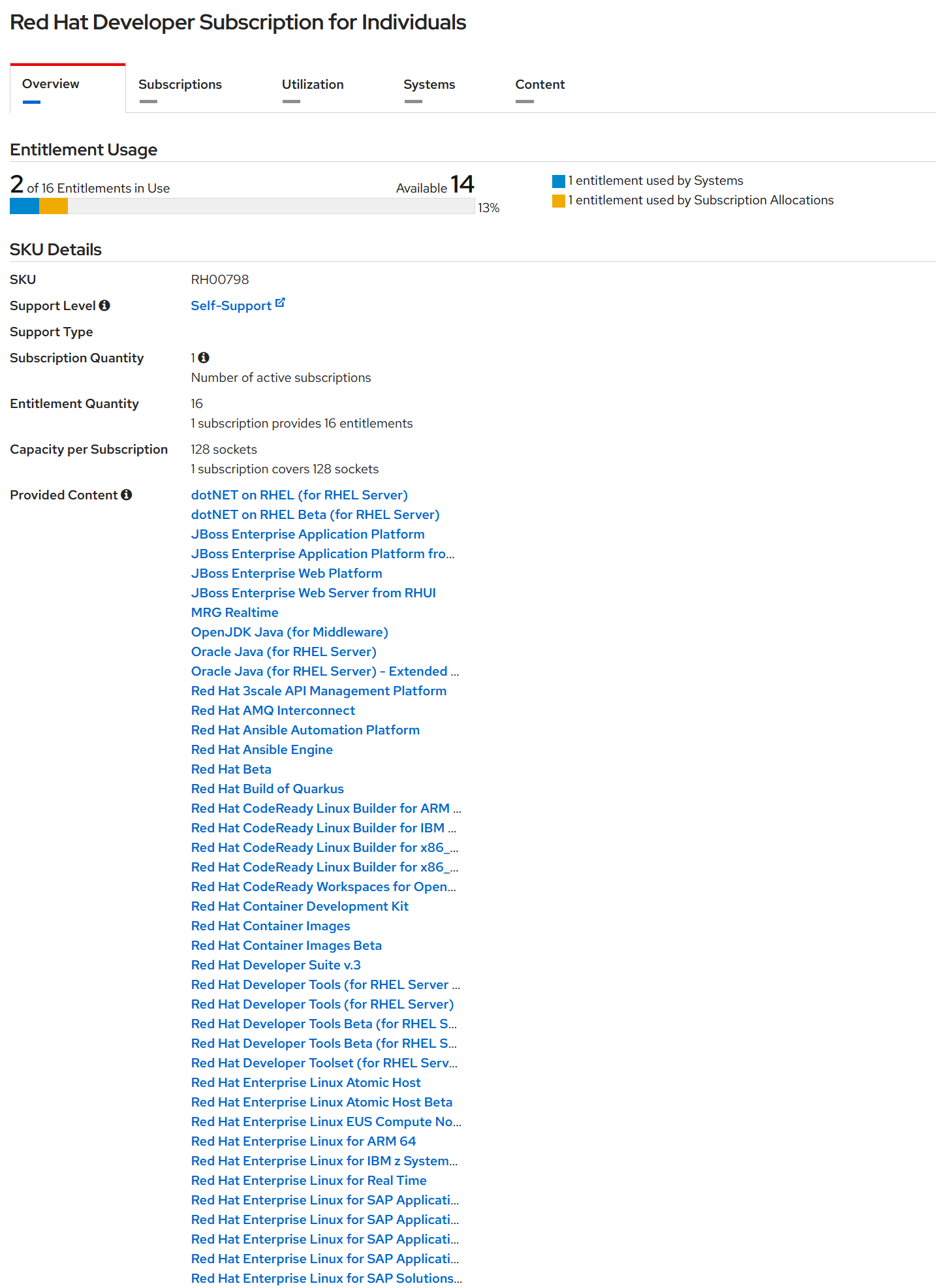Click the 'Available 14' count

click(x=435, y=185)
